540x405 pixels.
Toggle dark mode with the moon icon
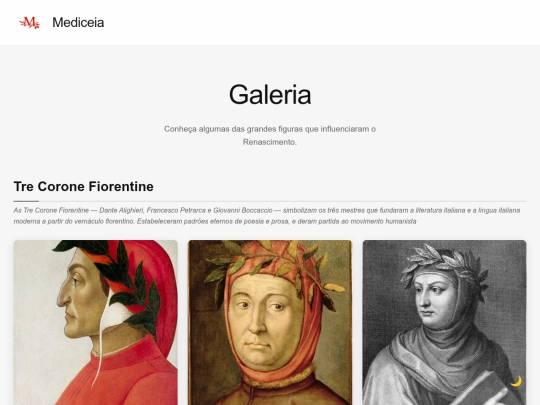pos(516,382)
